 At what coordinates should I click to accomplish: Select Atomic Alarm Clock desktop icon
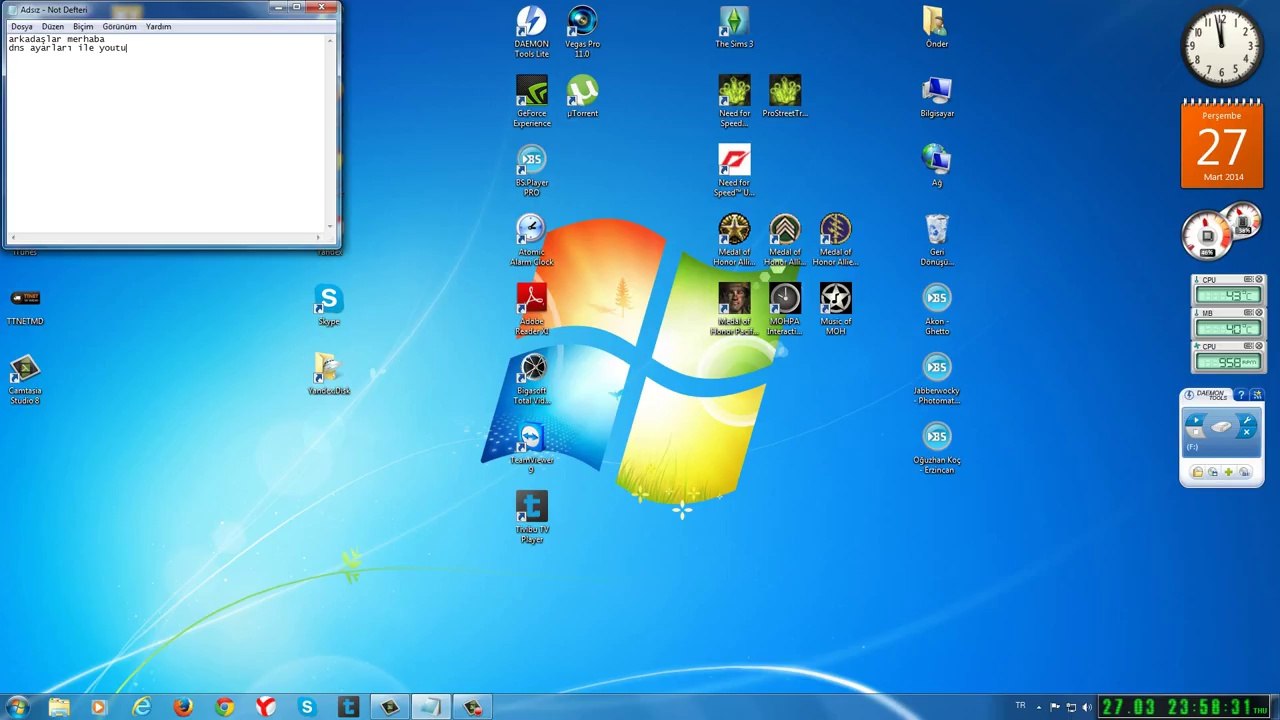pyautogui.click(x=531, y=240)
